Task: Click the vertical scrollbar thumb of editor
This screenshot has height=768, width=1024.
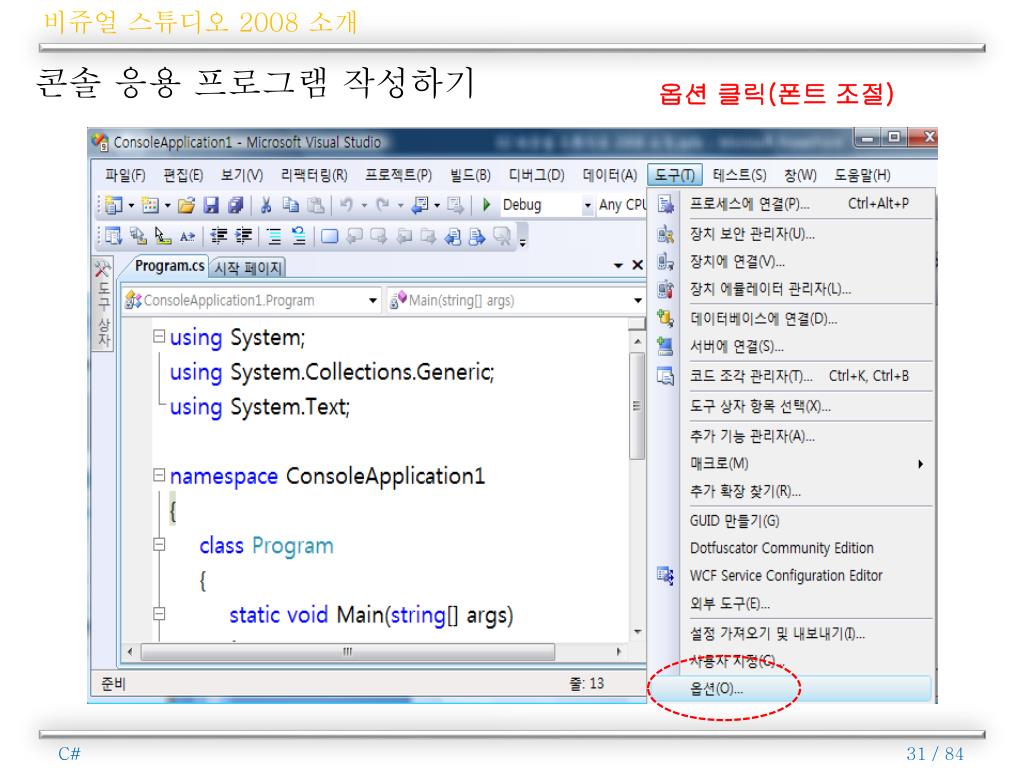Action: (x=637, y=405)
